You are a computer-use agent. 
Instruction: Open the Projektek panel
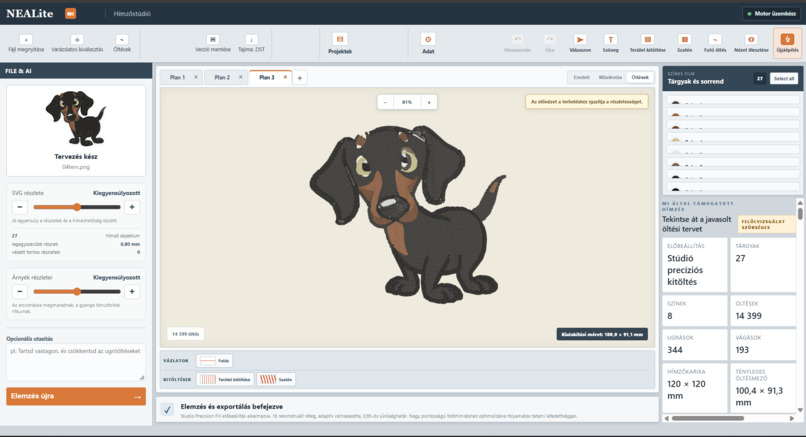(x=340, y=44)
